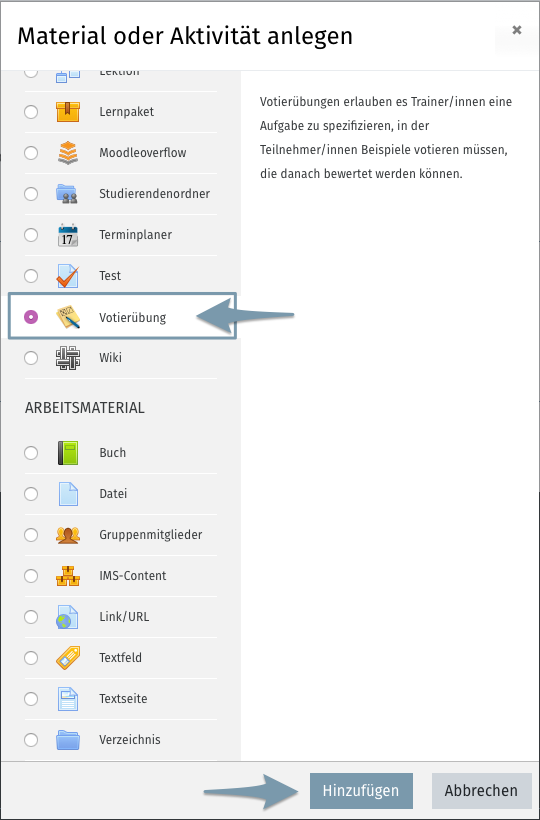
Task: Click the Terminplaner calendar icon
Action: [x=67, y=235]
